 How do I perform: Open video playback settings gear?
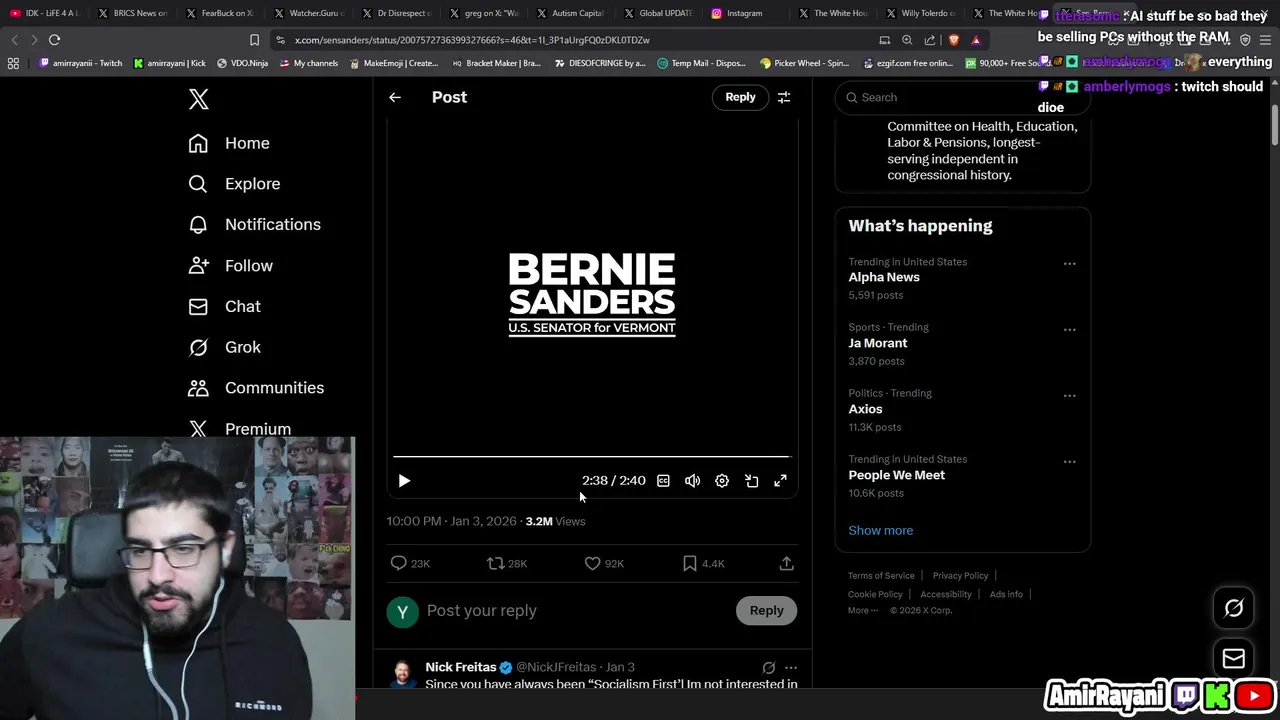click(722, 481)
